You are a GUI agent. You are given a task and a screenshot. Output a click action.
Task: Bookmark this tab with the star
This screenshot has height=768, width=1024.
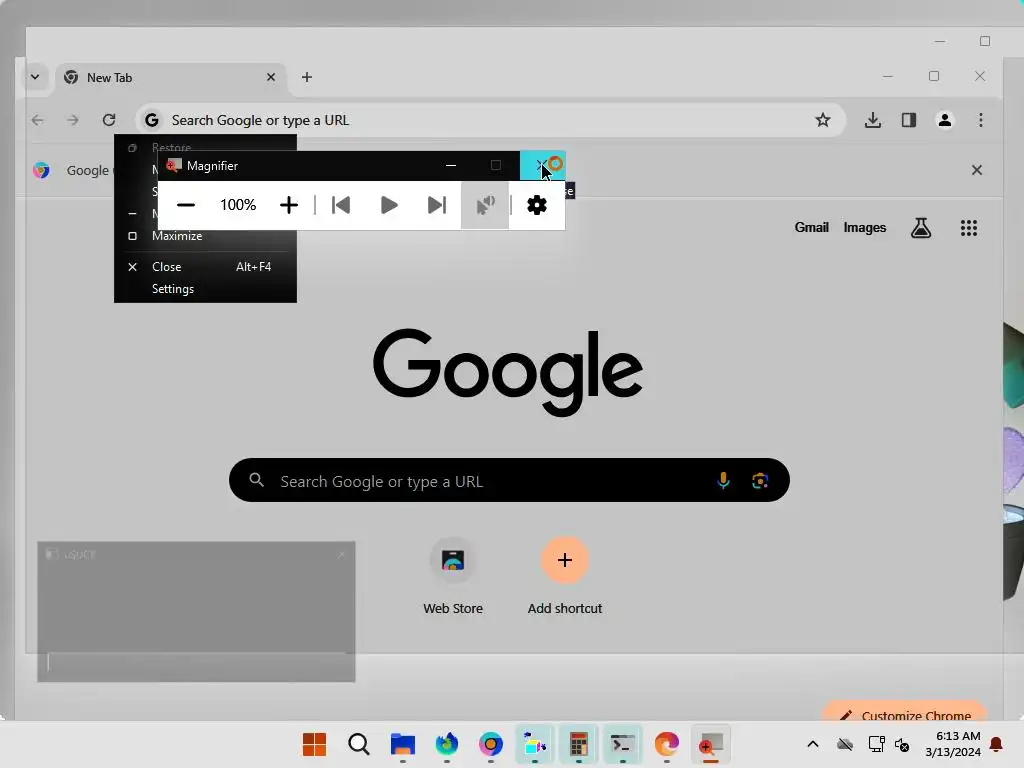point(823,120)
